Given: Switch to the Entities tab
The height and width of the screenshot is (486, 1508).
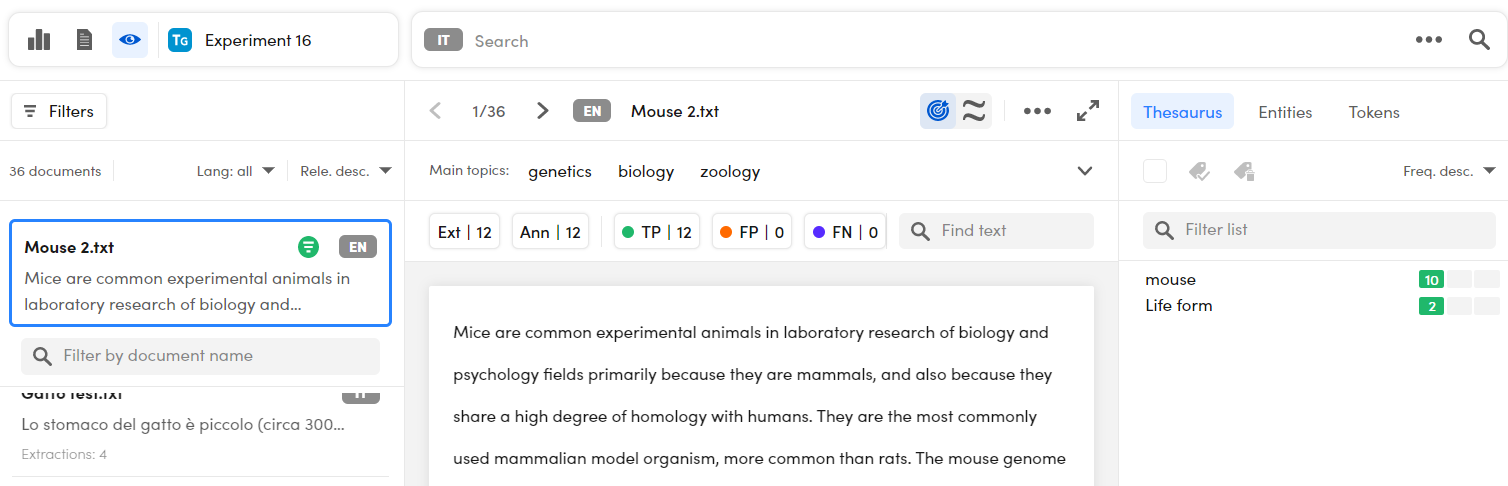Looking at the screenshot, I should point(1285,112).
